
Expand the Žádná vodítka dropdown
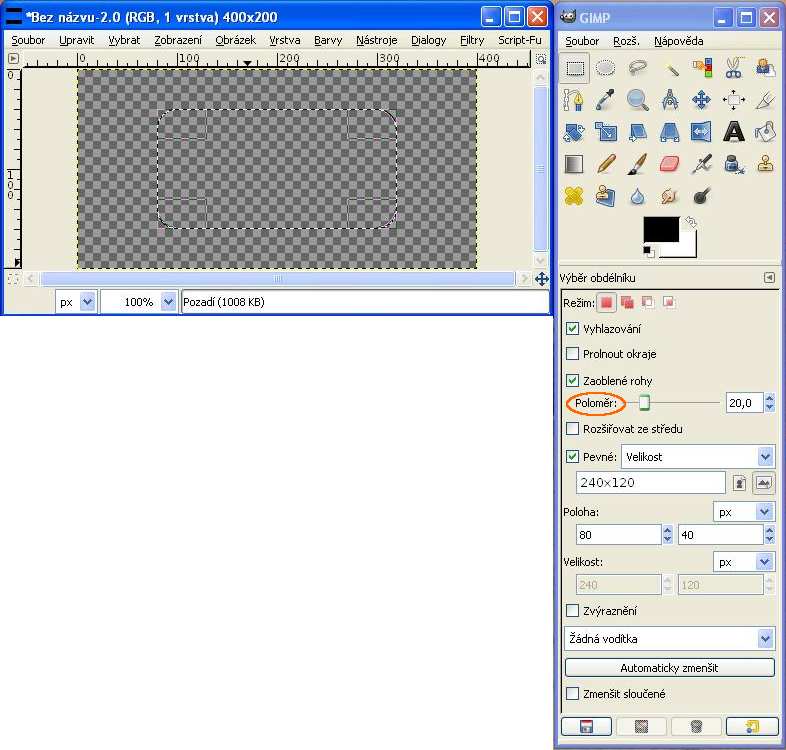click(669, 638)
